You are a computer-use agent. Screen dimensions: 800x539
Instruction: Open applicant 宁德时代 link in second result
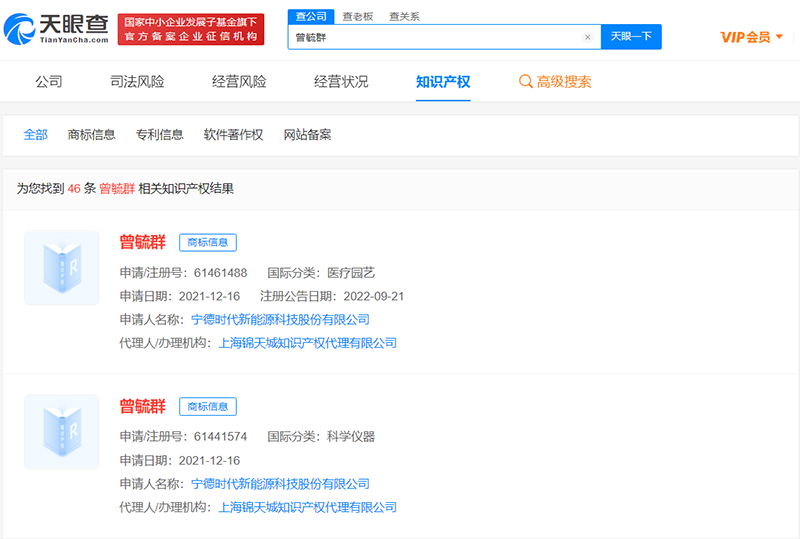pyautogui.click(x=280, y=484)
